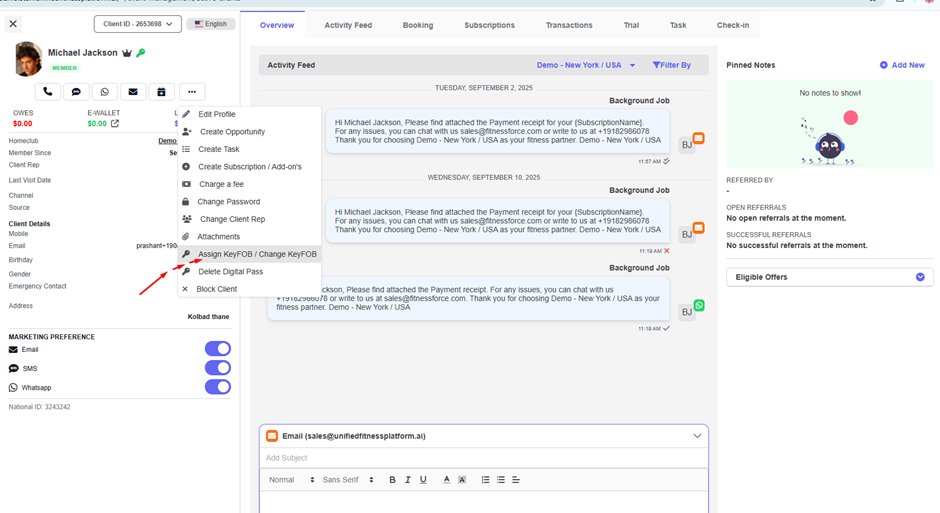Screen dimensions: 940x513
Task: Open the Normal paragraph style dropdown
Action: tap(291, 479)
